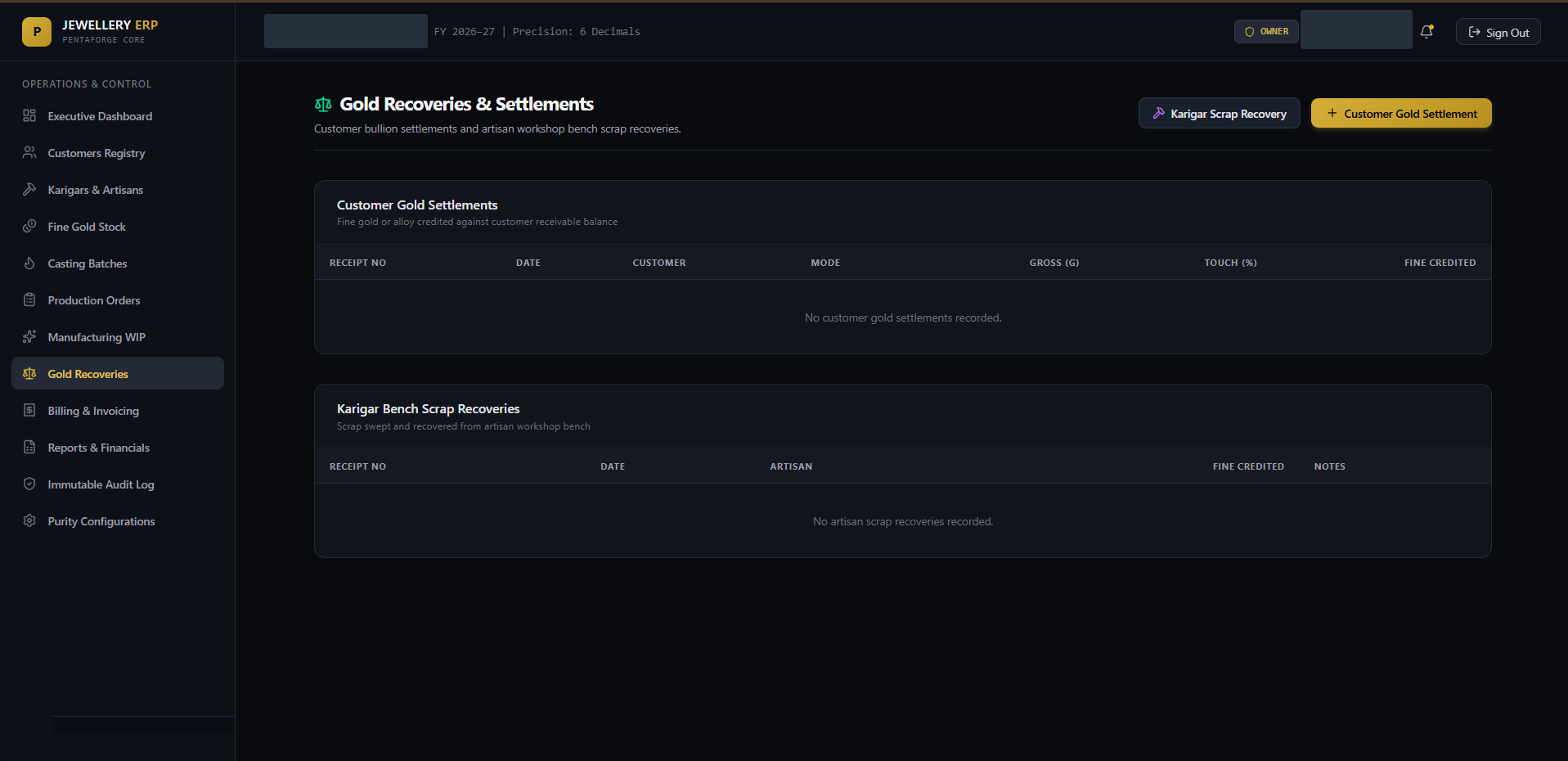The height and width of the screenshot is (761, 1568).
Task: Click the Casting Batches flame icon
Action: point(29,263)
